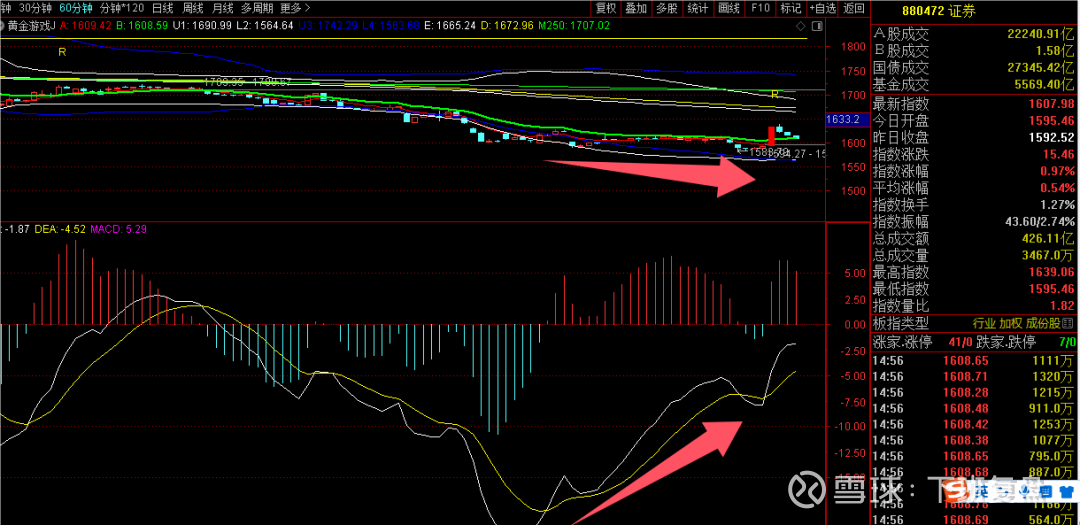The image size is (1080, 525).
Task: Click the M250: 1707.02 indicator value
Action: coord(572,25)
